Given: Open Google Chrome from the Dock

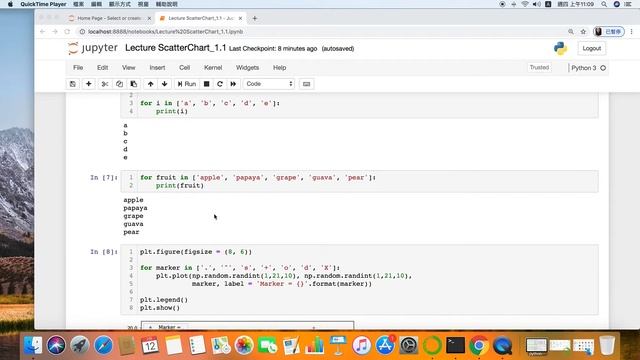Looking at the screenshot, I should pyautogui.click(x=479, y=345).
